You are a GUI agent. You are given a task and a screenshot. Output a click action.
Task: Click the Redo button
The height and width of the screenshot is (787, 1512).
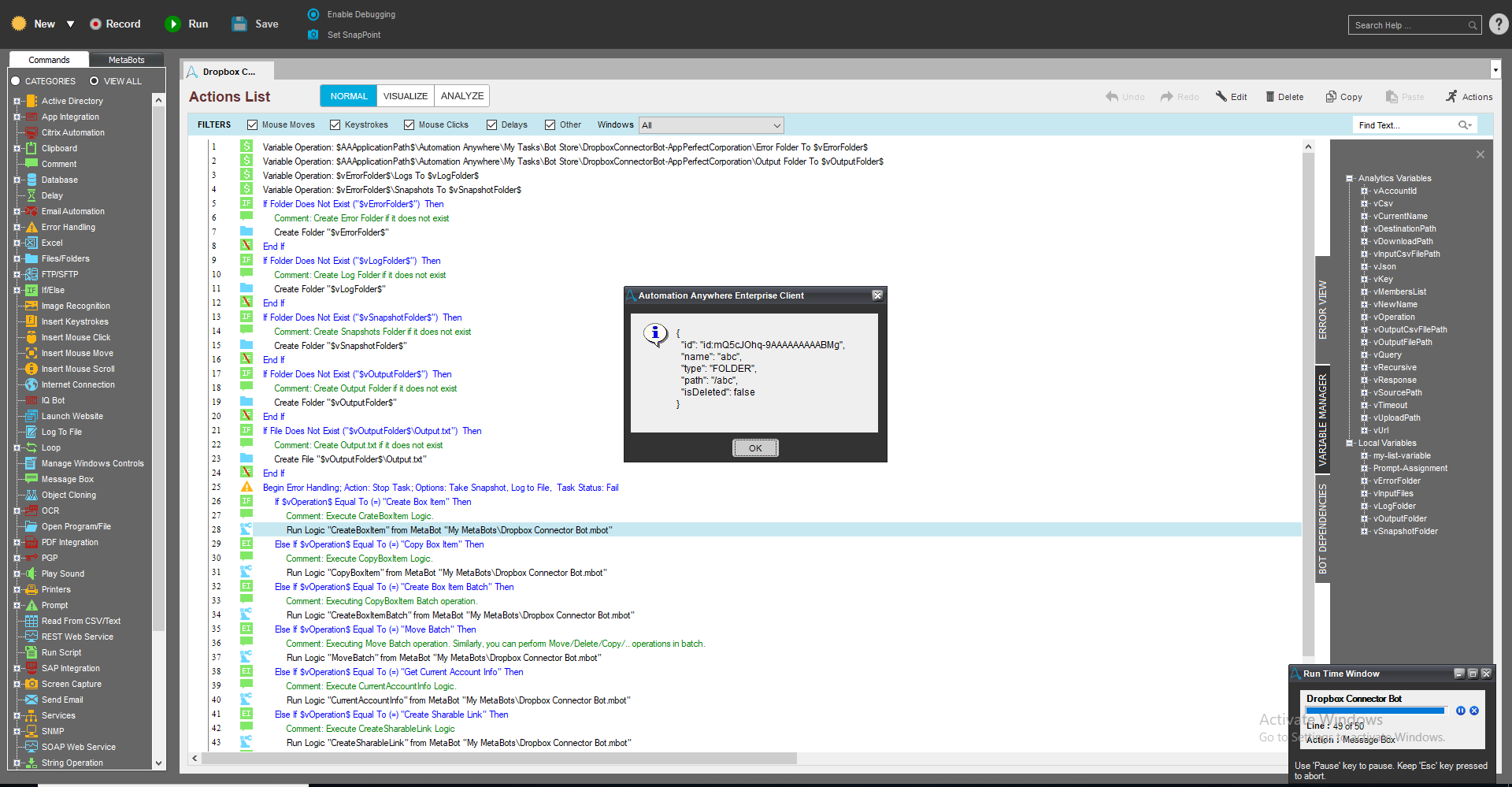(1180, 97)
